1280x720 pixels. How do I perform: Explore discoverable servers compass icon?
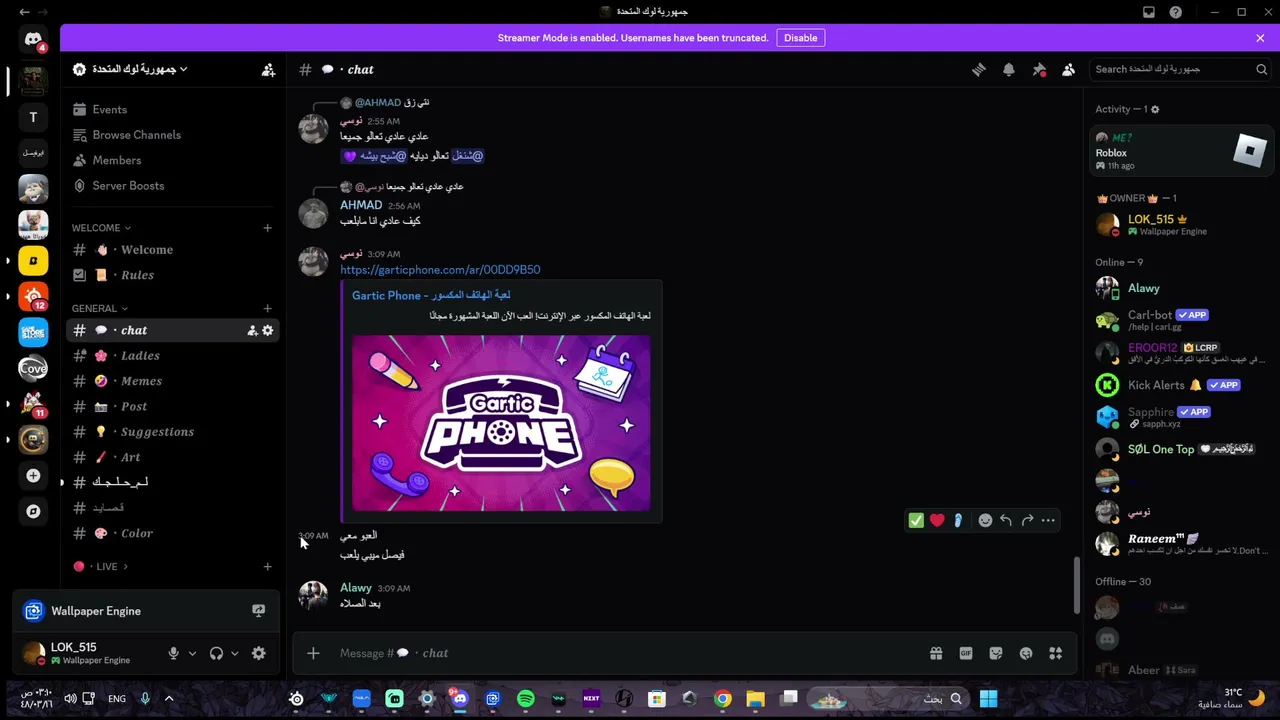click(x=33, y=512)
